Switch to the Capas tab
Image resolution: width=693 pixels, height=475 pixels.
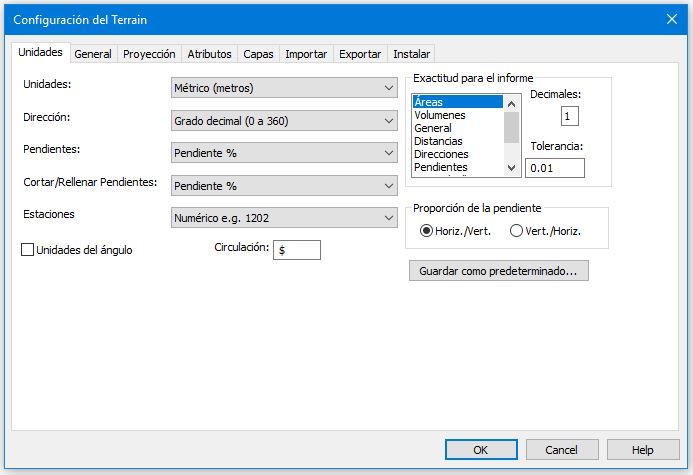[x=258, y=54]
